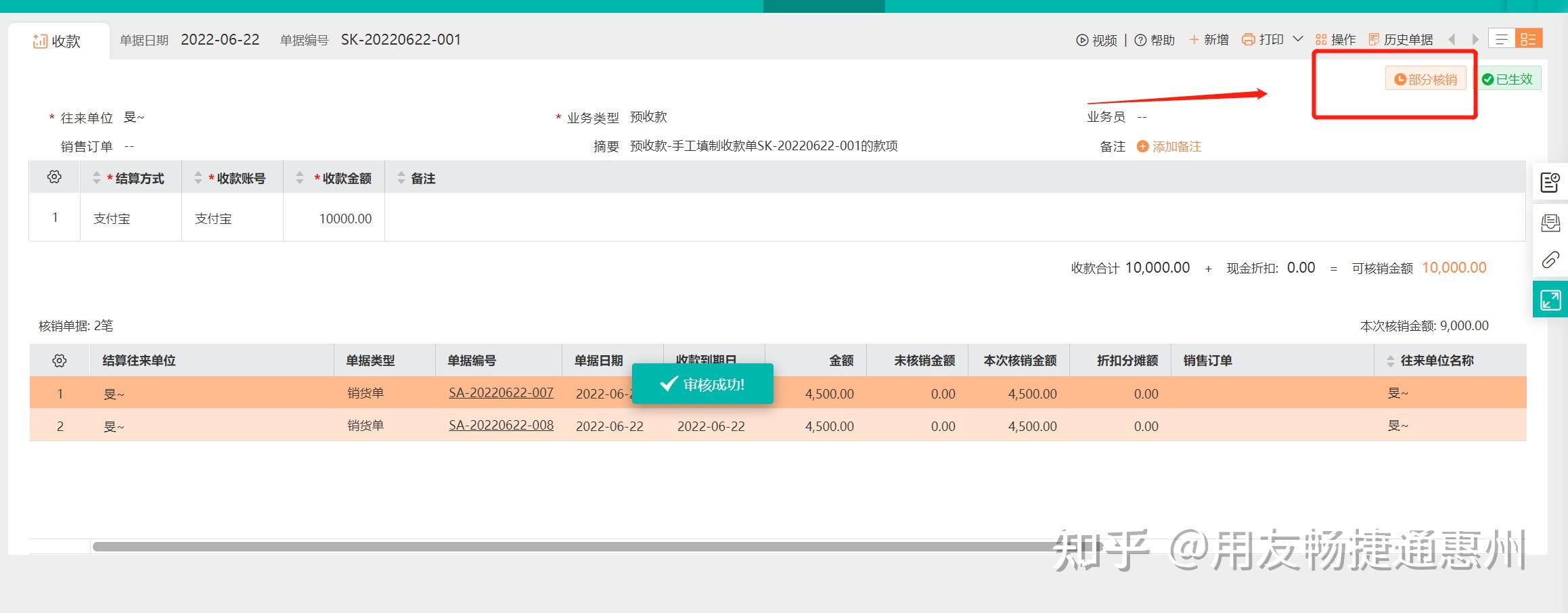The image size is (1568, 613).
Task: Expand the 打印 dropdown arrow
Action: (x=1298, y=39)
